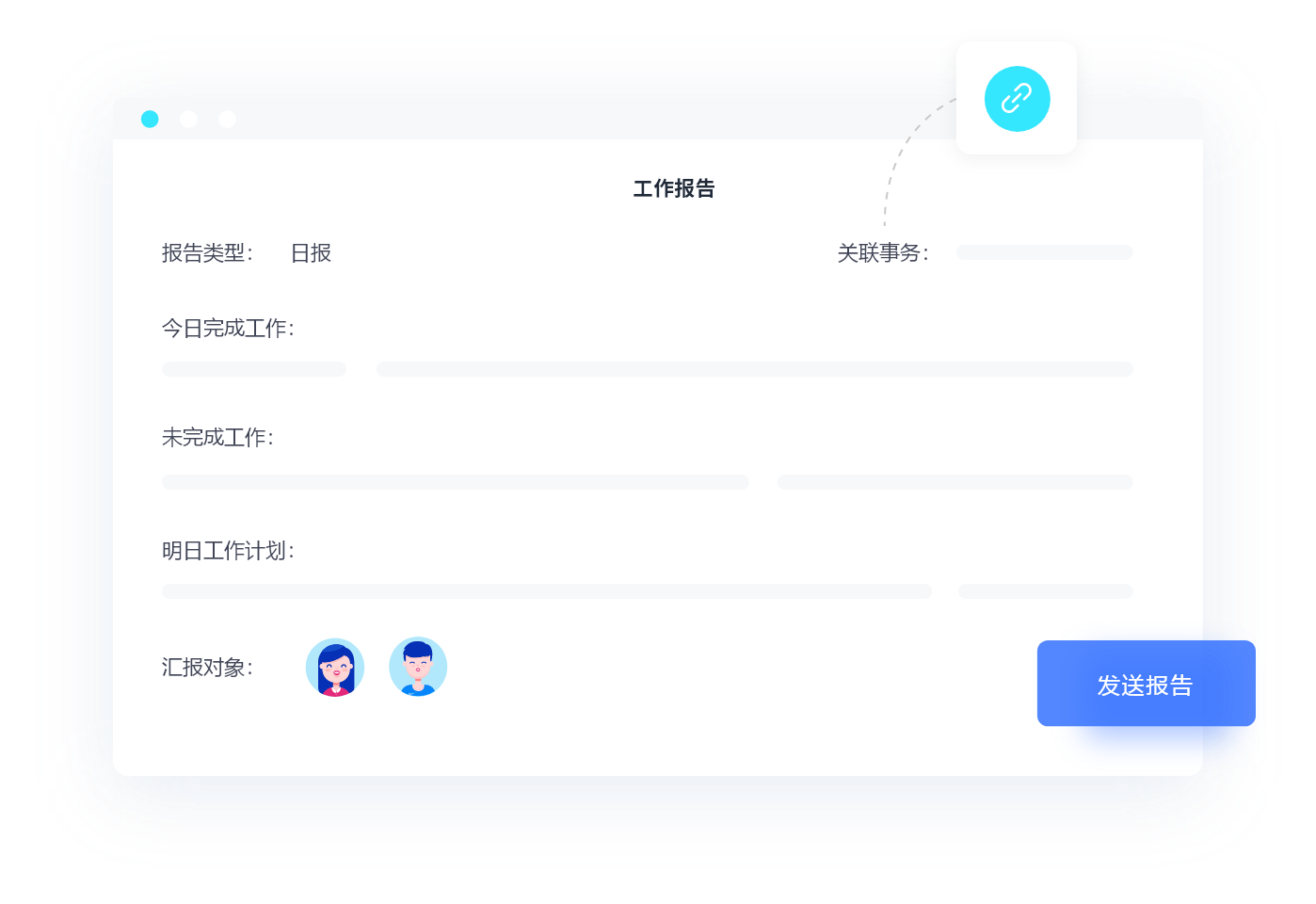The image size is (1316, 904).
Task: Click the middle white window dot
Action: coord(188,119)
